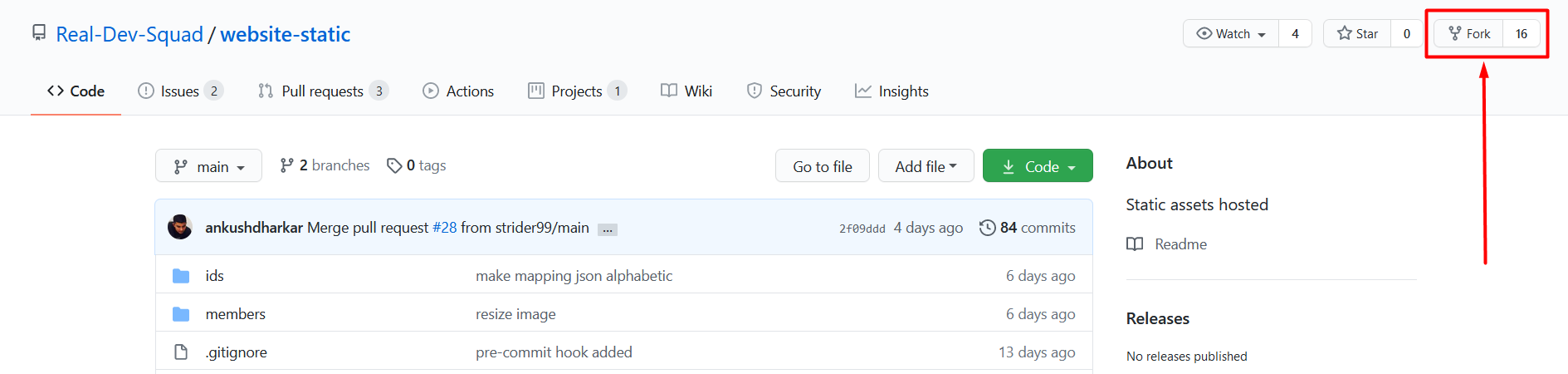
Task: View the Insights tab
Action: [891, 91]
